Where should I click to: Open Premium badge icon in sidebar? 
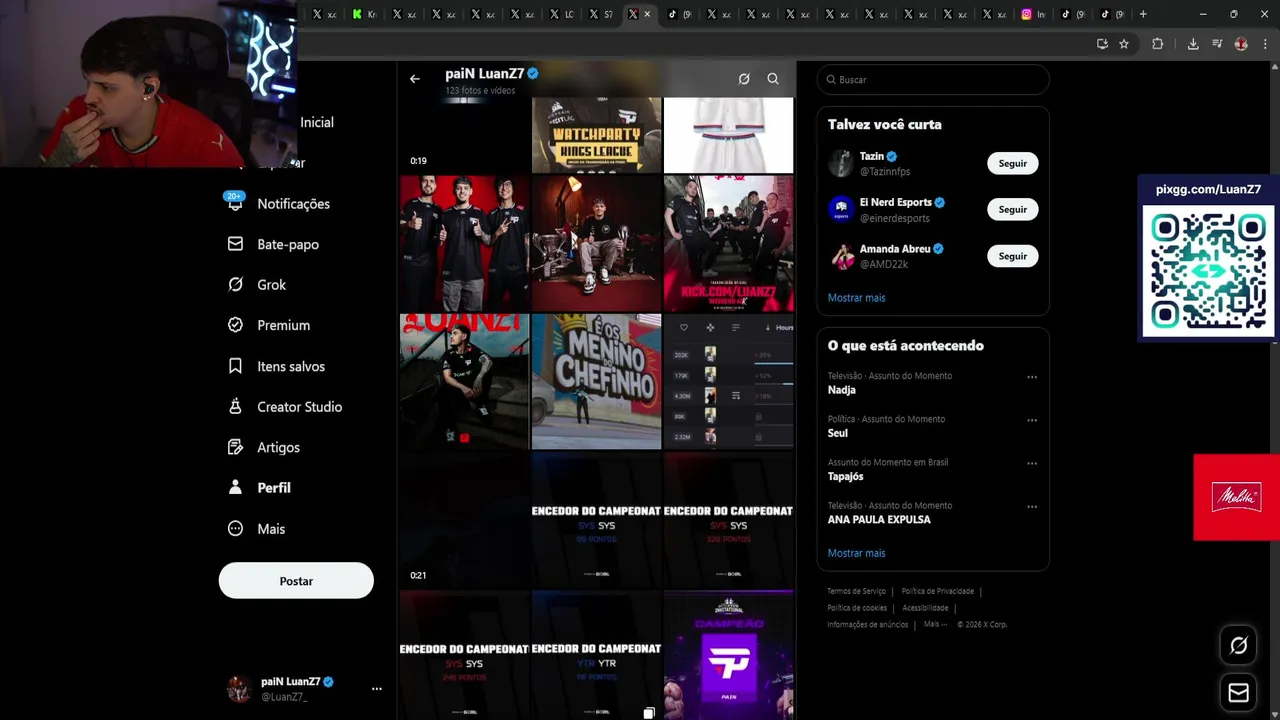tap(235, 325)
